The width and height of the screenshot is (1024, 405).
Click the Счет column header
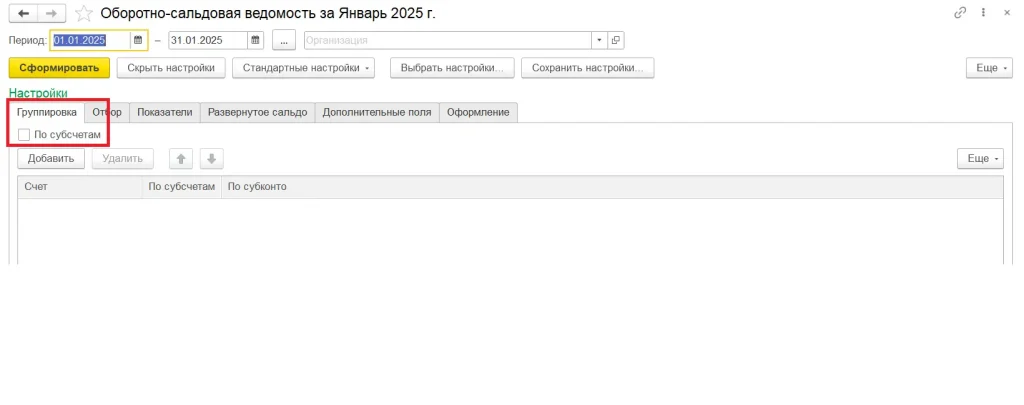[80, 187]
